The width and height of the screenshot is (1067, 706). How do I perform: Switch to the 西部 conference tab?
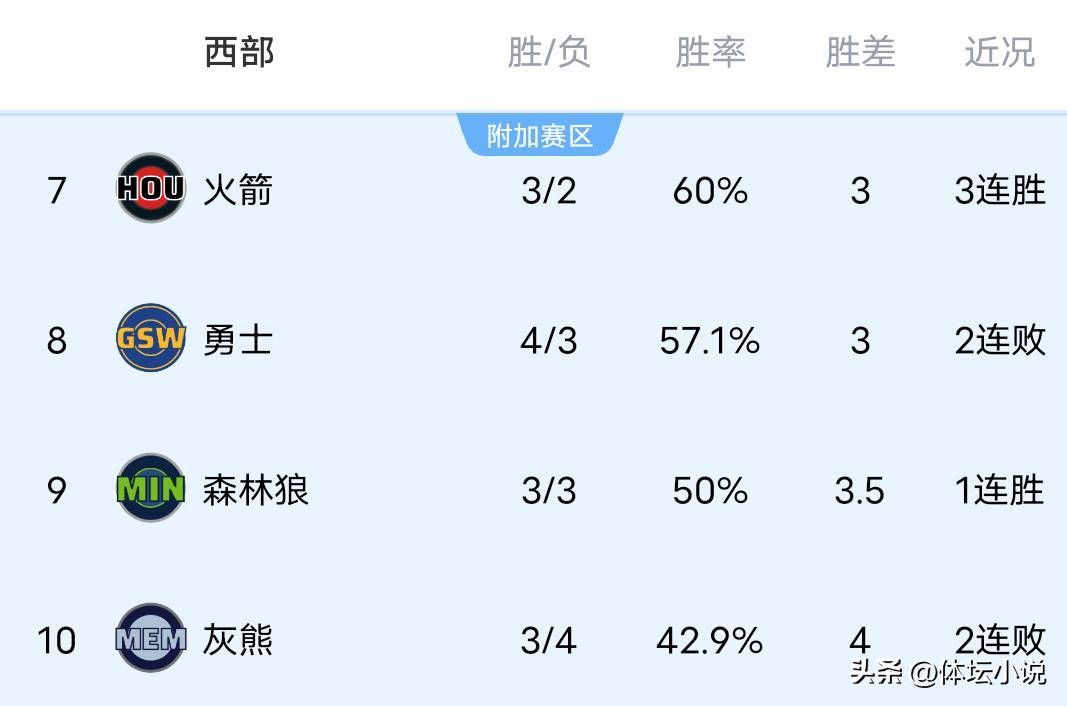pyautogui.click(x=237, y=53)
